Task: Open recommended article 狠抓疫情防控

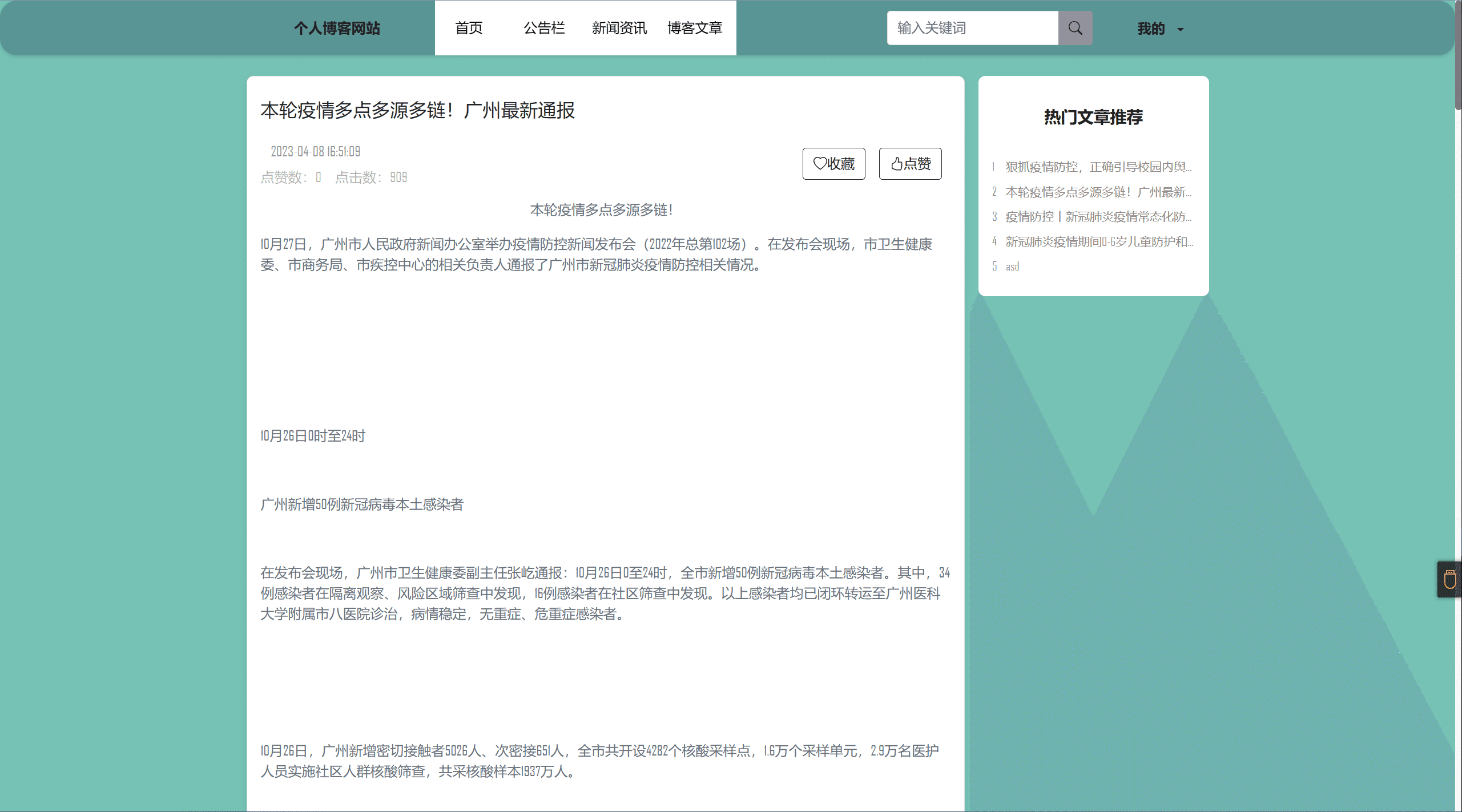Action: 1098,167
